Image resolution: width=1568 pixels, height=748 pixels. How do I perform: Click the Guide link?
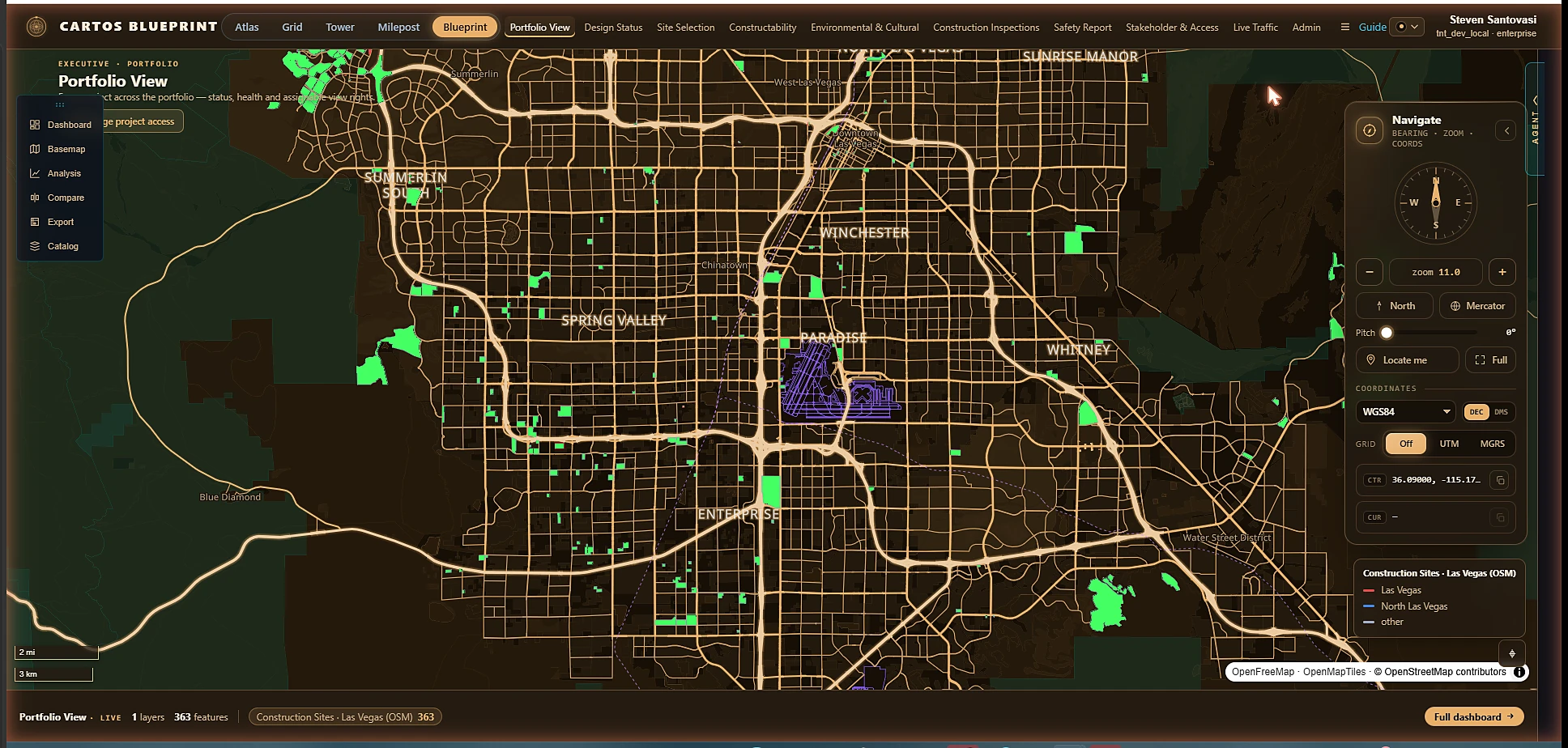coord(1372,27)
